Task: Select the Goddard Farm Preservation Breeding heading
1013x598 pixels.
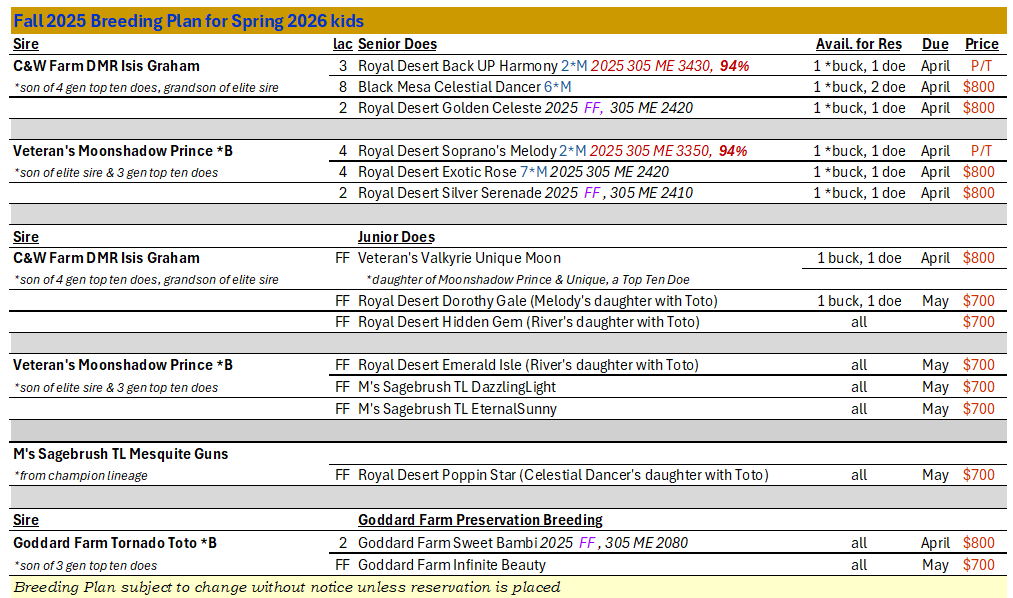Action: (480, 520)
